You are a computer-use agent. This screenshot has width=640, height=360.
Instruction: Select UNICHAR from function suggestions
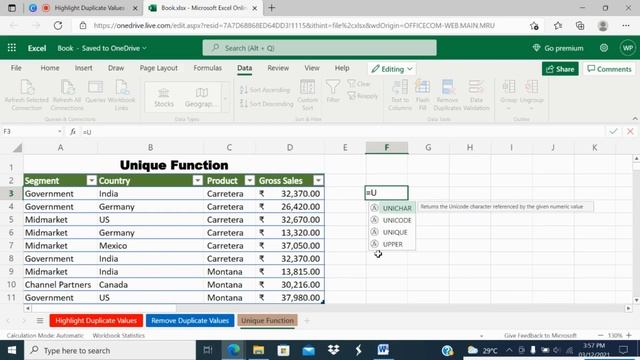(392, 208)
